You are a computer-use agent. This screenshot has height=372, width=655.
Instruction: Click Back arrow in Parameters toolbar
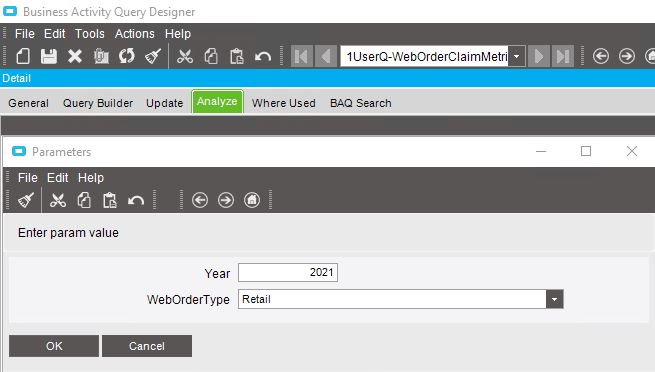pyautogui.click(x=200, y=200)
